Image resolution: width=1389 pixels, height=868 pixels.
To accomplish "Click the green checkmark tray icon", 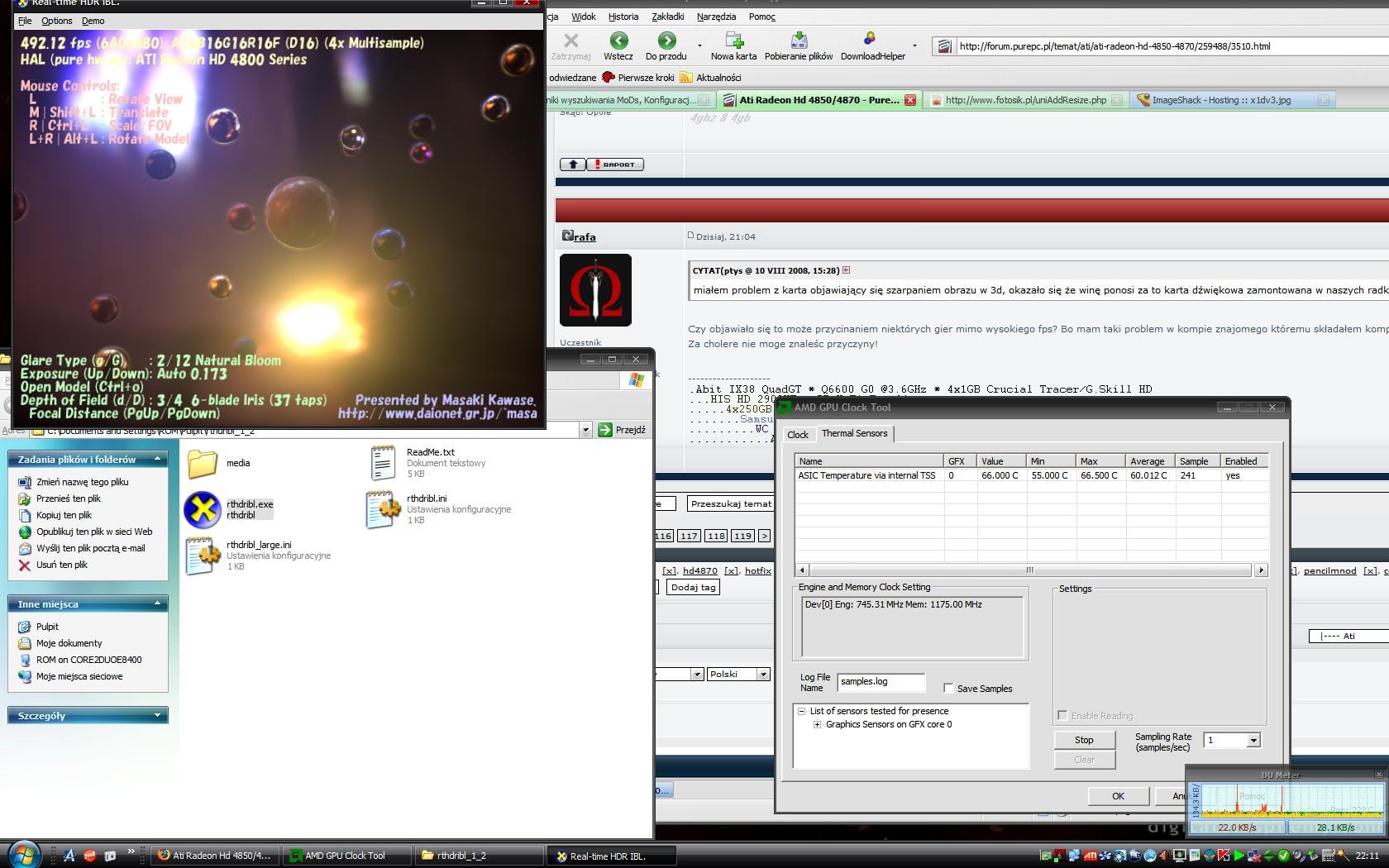I will 1283,856.
